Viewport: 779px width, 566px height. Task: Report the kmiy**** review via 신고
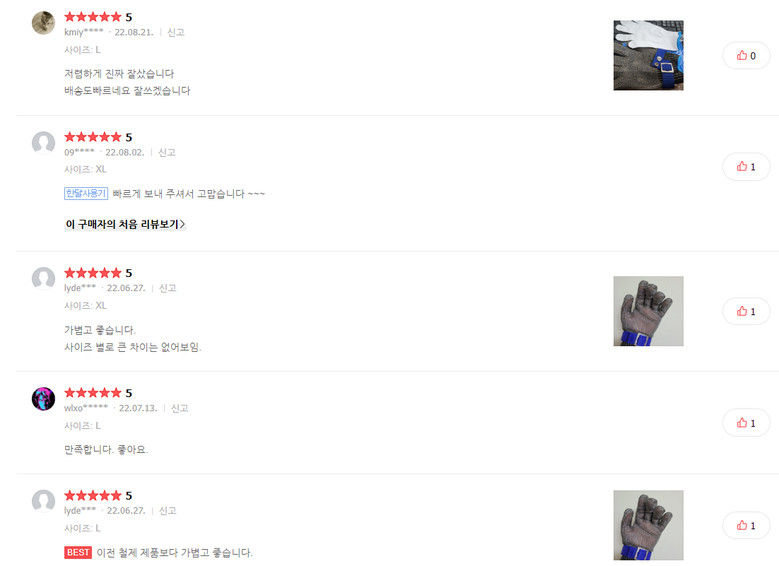[176, 32]
